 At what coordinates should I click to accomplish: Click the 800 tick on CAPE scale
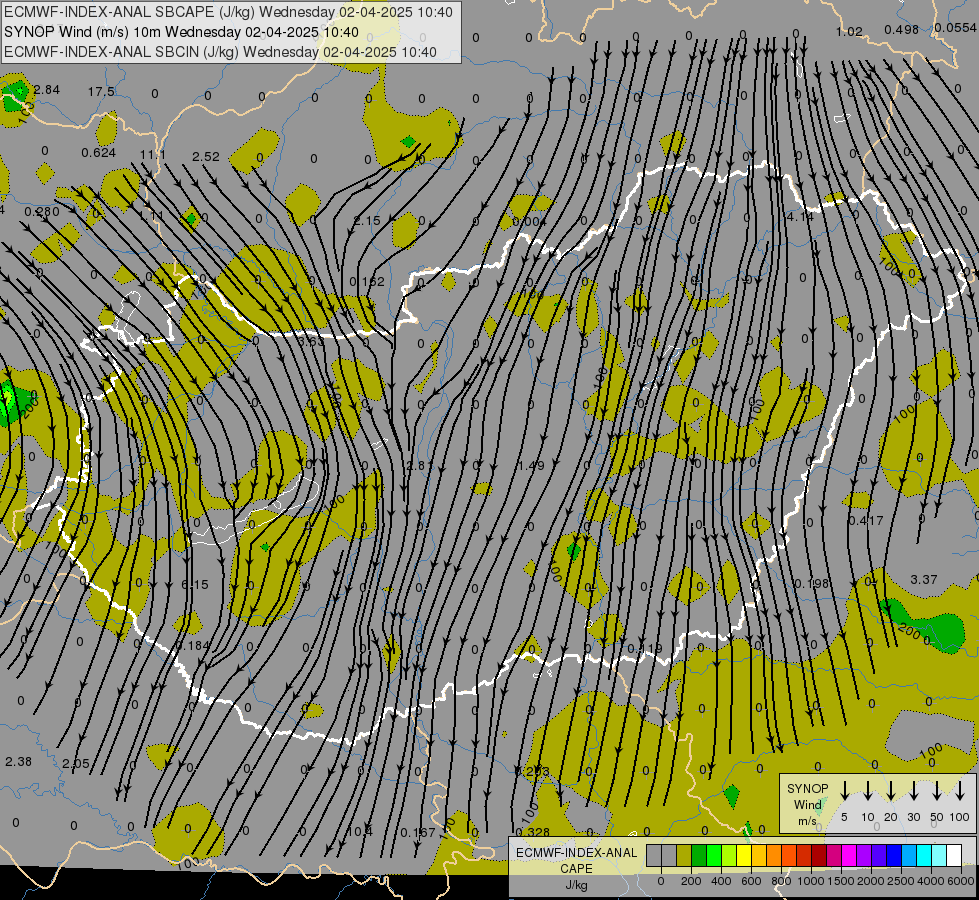[781, 881]
